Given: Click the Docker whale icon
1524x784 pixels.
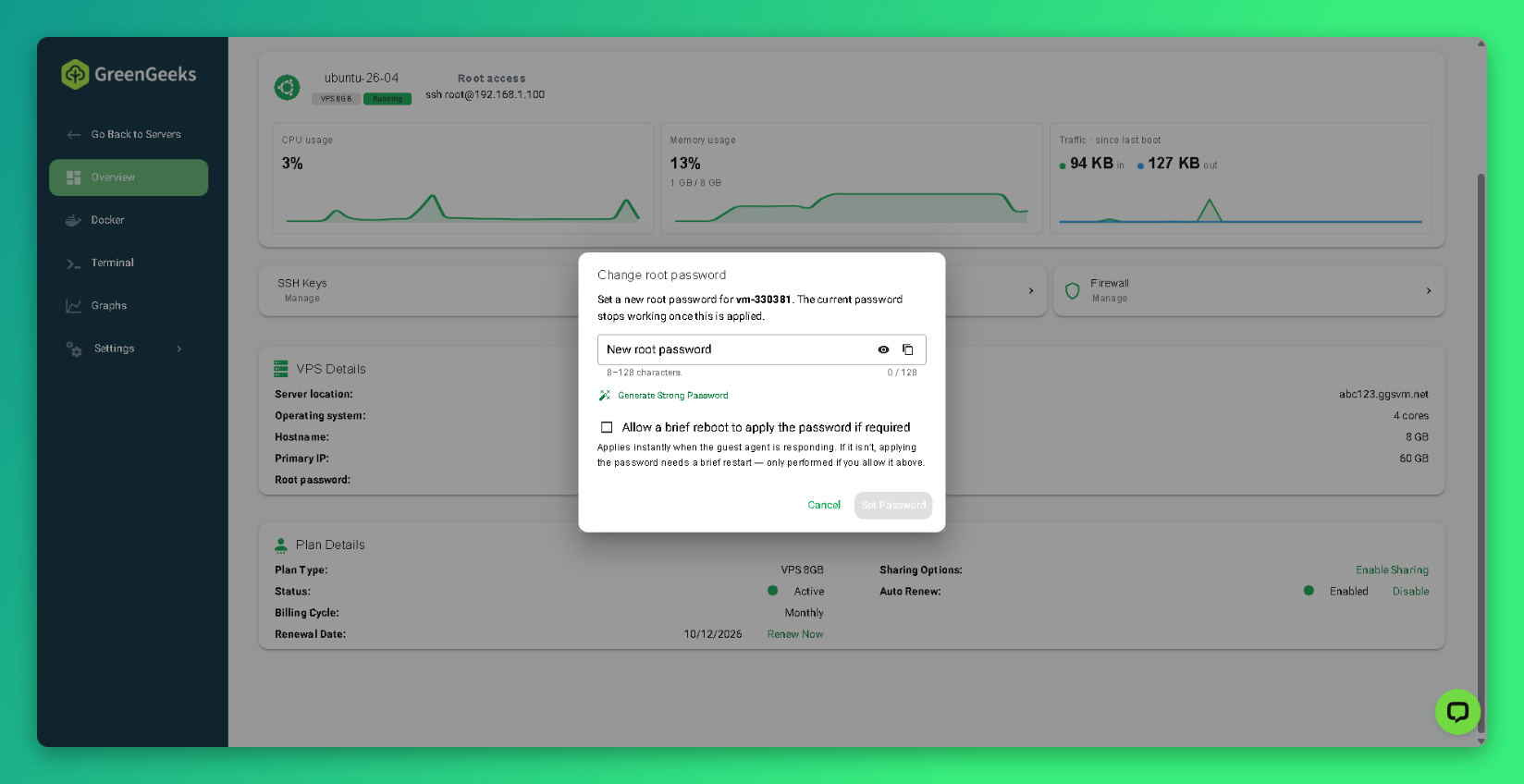Looking at the screenshot, I should (74, 220).
